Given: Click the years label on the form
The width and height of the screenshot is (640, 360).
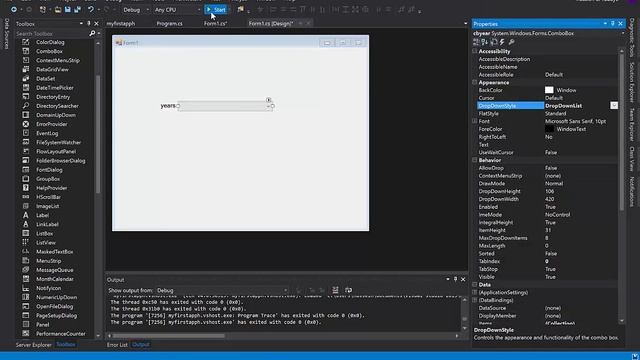Looking at the screenshot, I should pyautogui.click(x=168, y=106).
